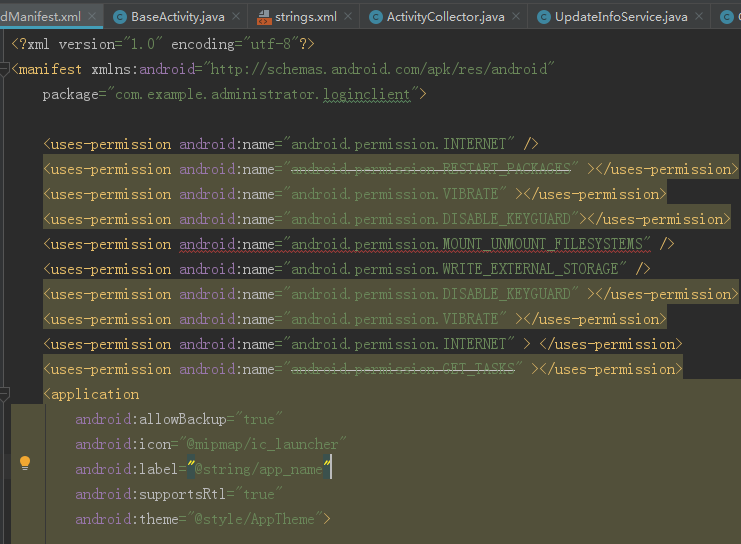Click the @style/AppTheme theme value
The width and height of the screenshot is (741, 544).
coord(254,519)
